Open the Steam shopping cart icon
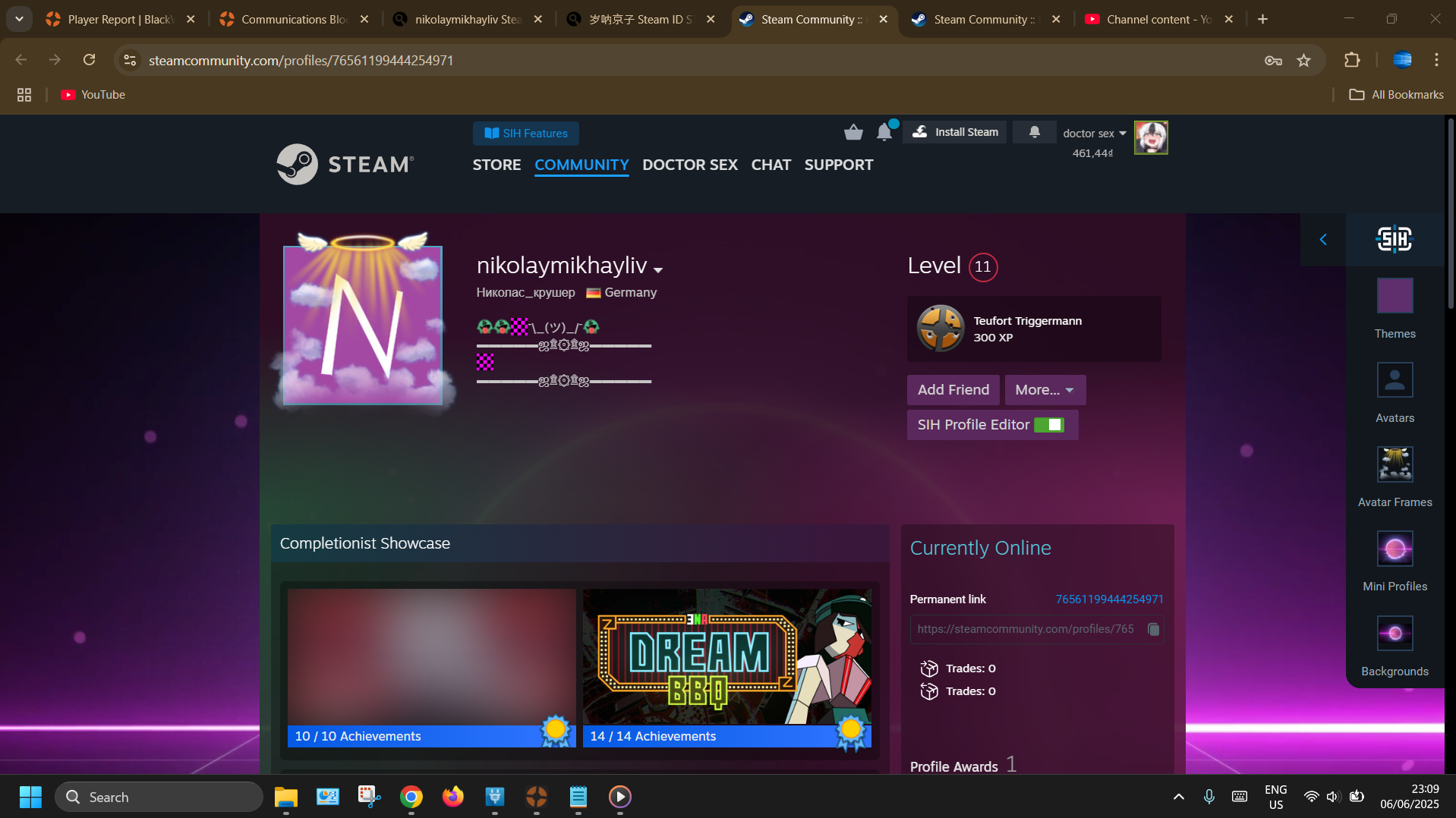Viewport: 1456px width, 818px height. [853, 133]
